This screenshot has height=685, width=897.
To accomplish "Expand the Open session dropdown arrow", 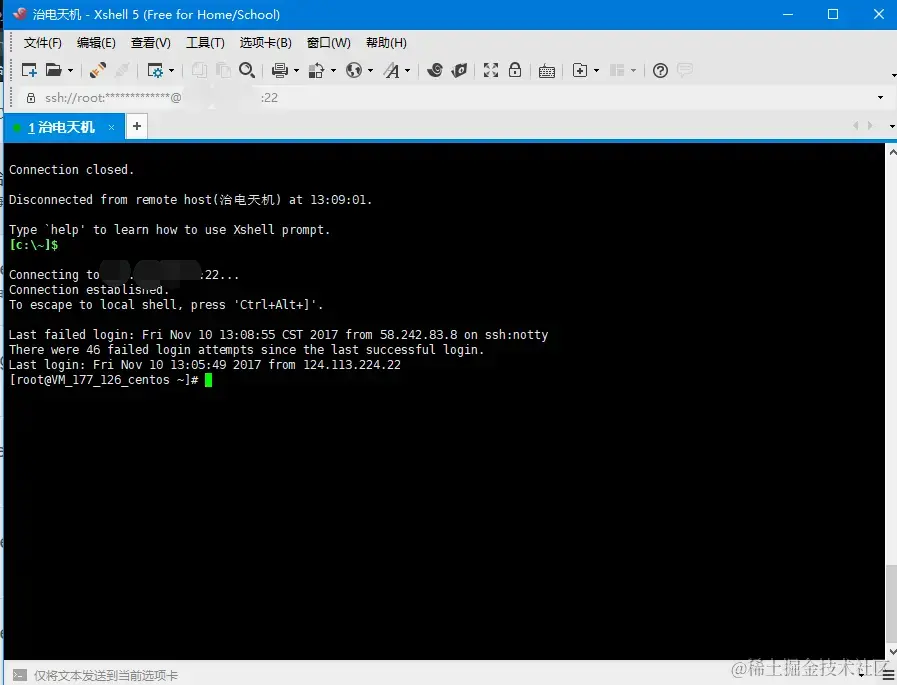I will coord(70,70).
